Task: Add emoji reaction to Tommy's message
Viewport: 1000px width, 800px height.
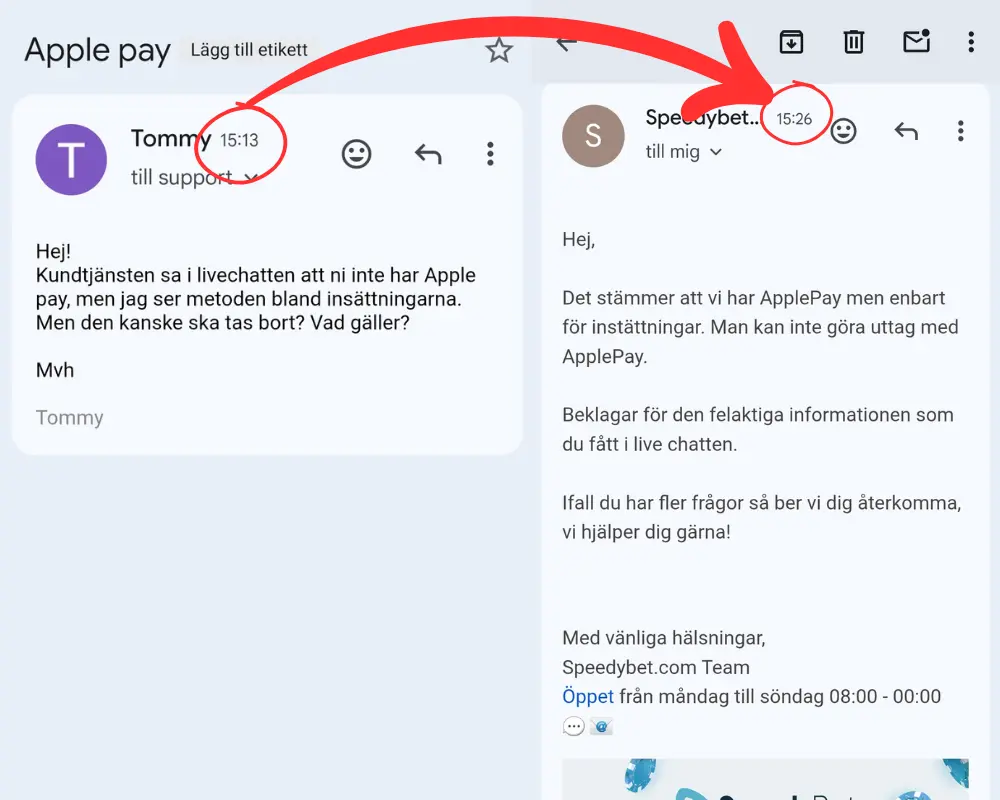Action: tap(356, 154)
